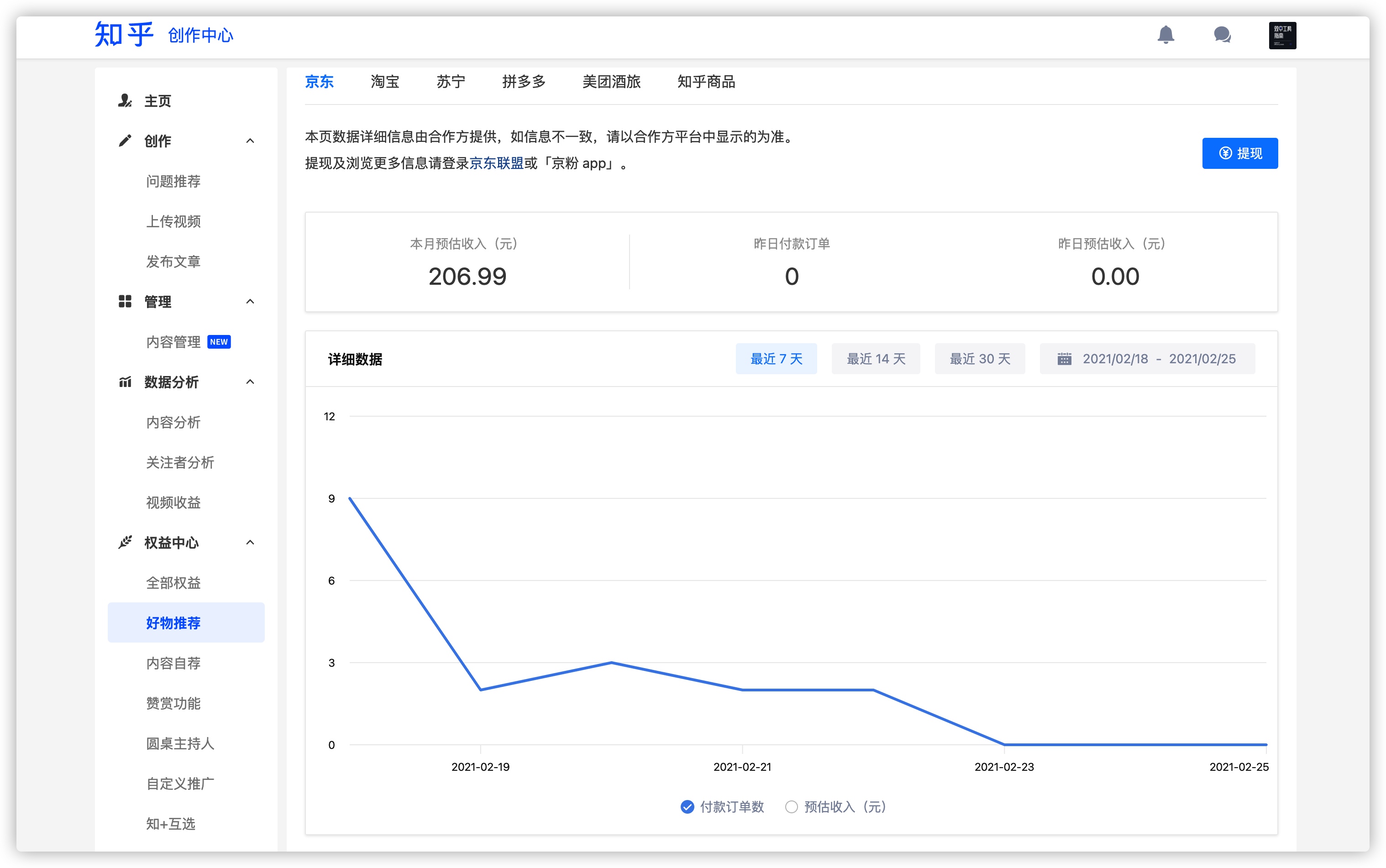Click the 数据分析 chart icon
1386x868 pixels.
(x=125, y=382)
